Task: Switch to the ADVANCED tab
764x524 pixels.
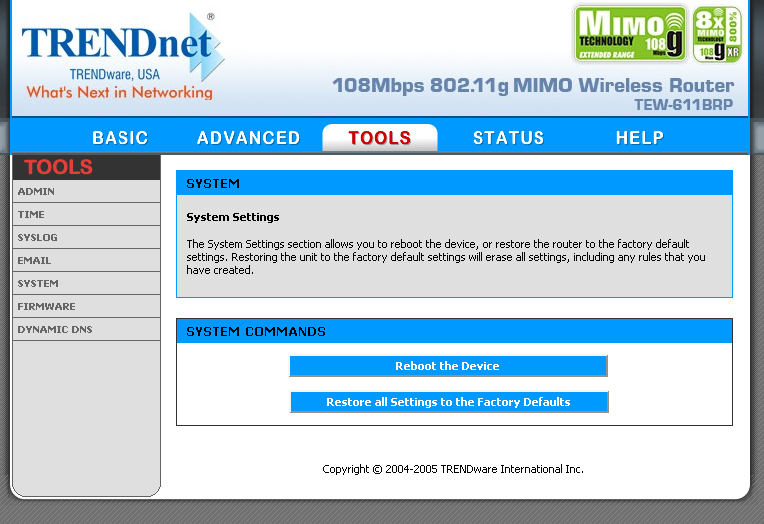Action: point(248,138)
